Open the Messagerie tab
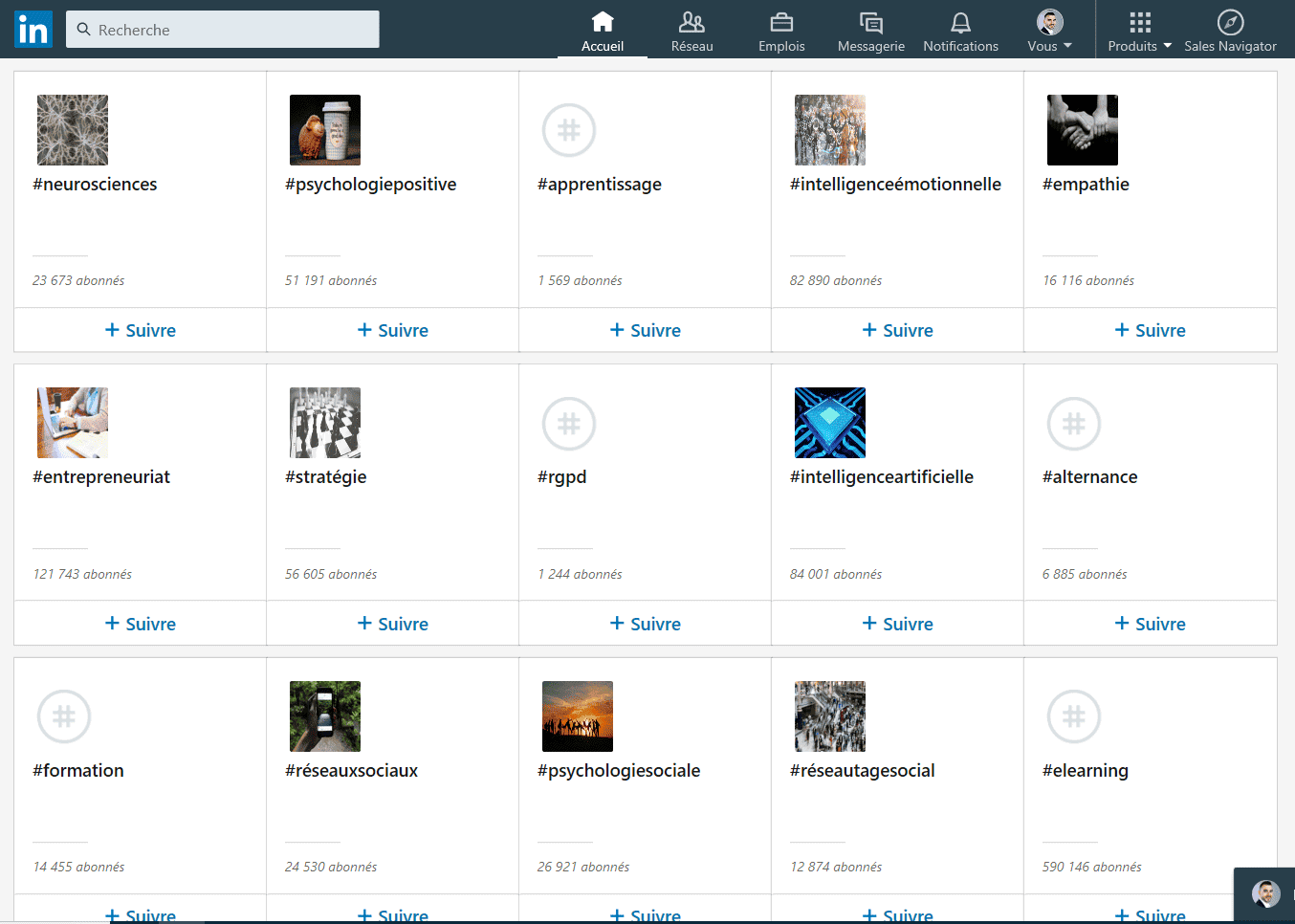 870,33
